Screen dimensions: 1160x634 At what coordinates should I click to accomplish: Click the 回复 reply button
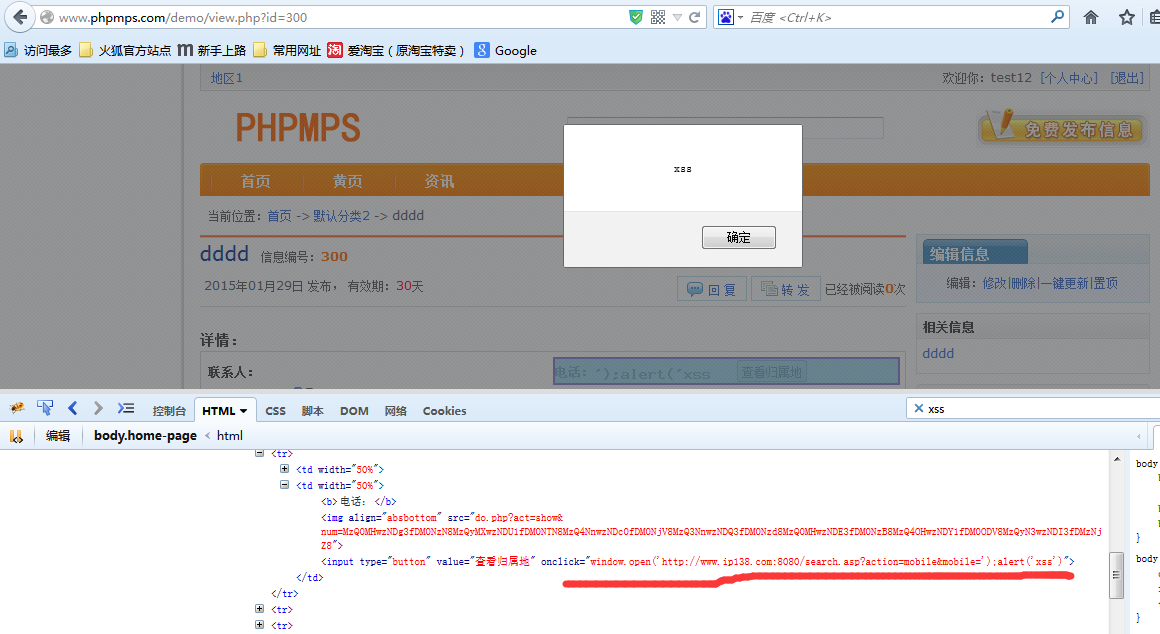711,289
